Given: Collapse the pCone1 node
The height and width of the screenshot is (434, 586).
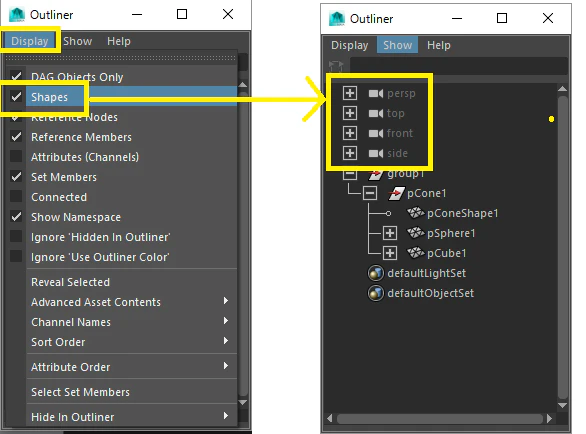Looking at the screenshot, I should [370, 193].
